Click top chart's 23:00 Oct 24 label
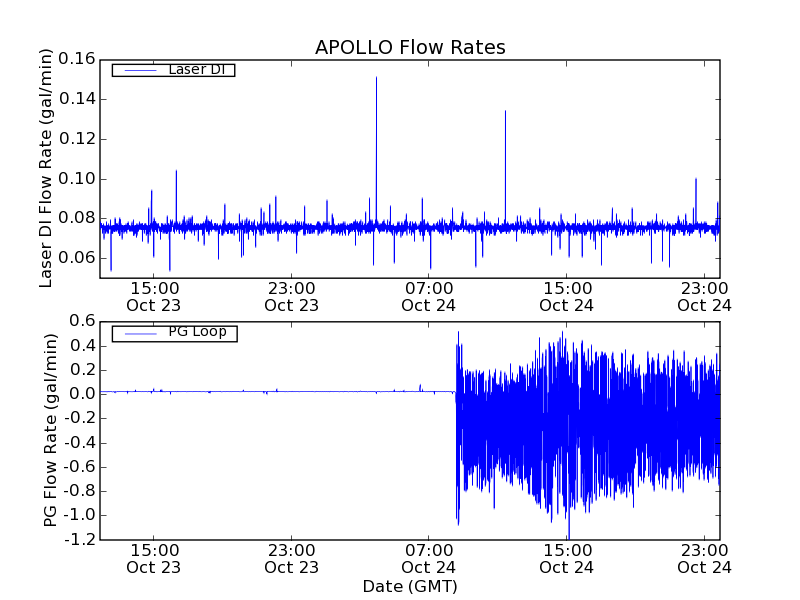The image size is (800, 600). [x=704, y=297]
